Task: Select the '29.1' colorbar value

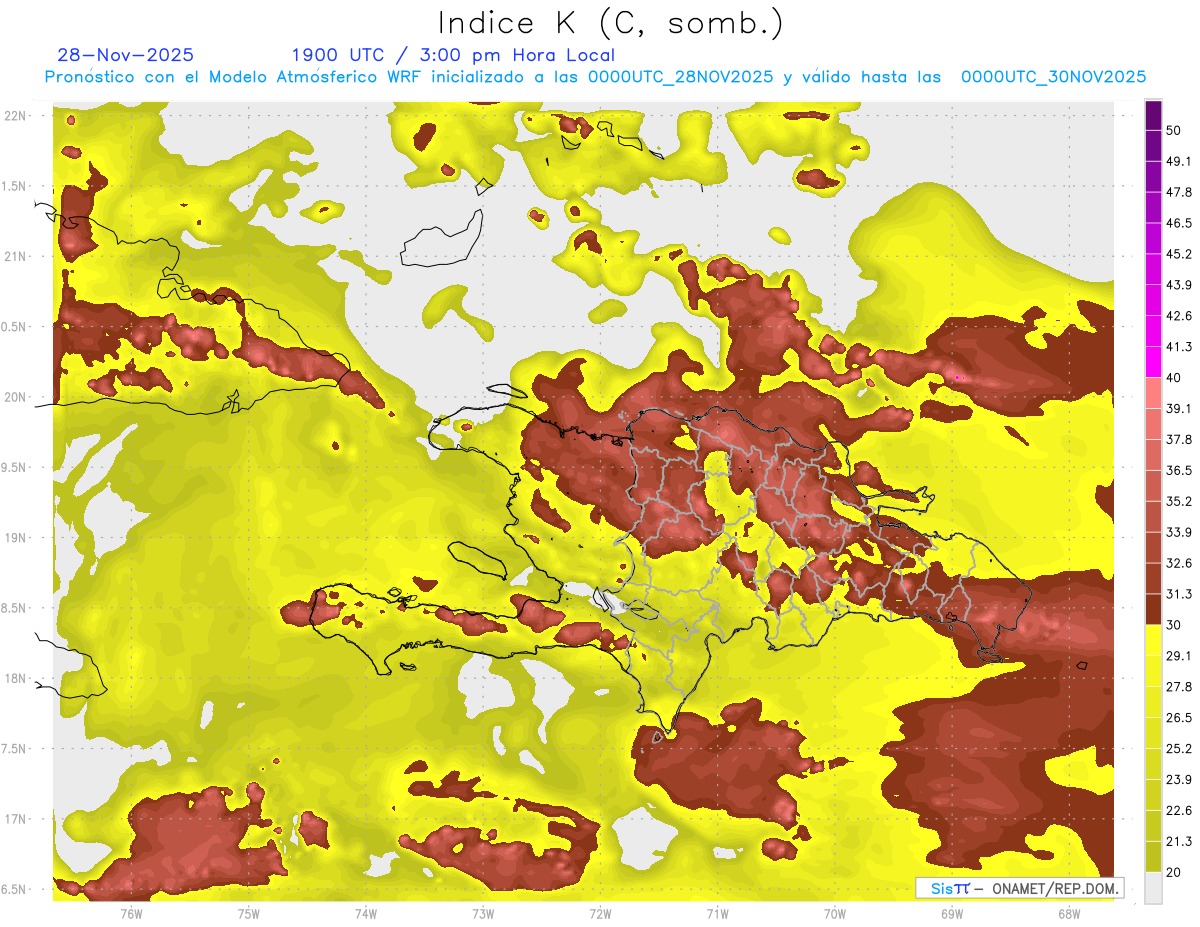Action: point(1179,655)
